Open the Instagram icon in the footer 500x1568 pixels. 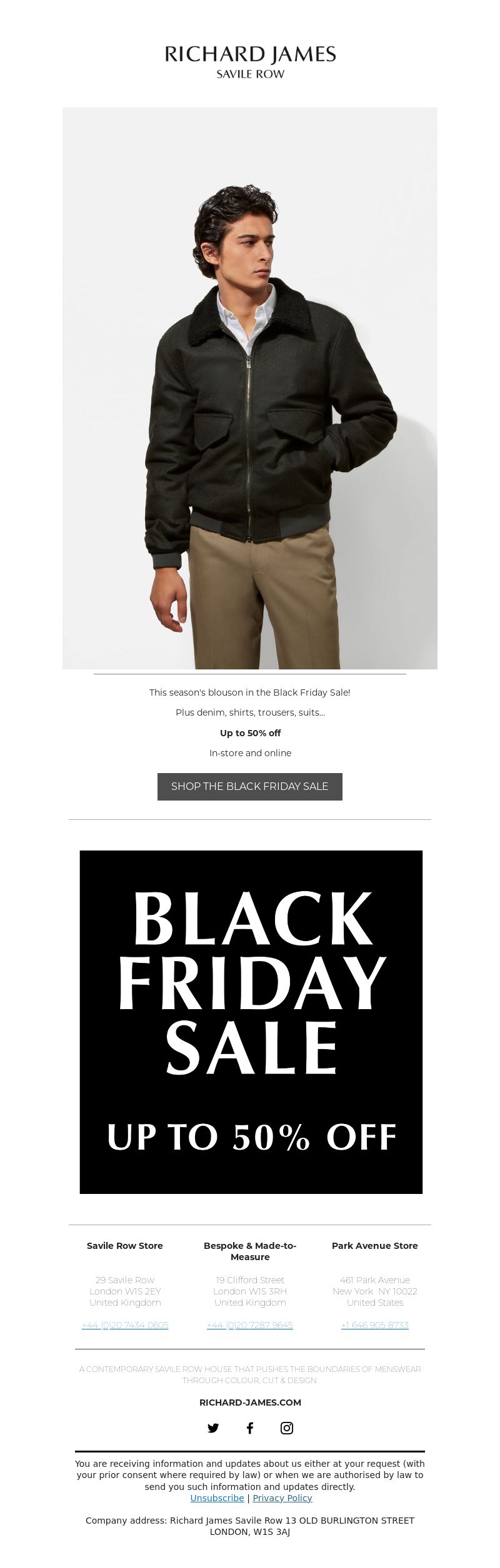[287, 1428]
